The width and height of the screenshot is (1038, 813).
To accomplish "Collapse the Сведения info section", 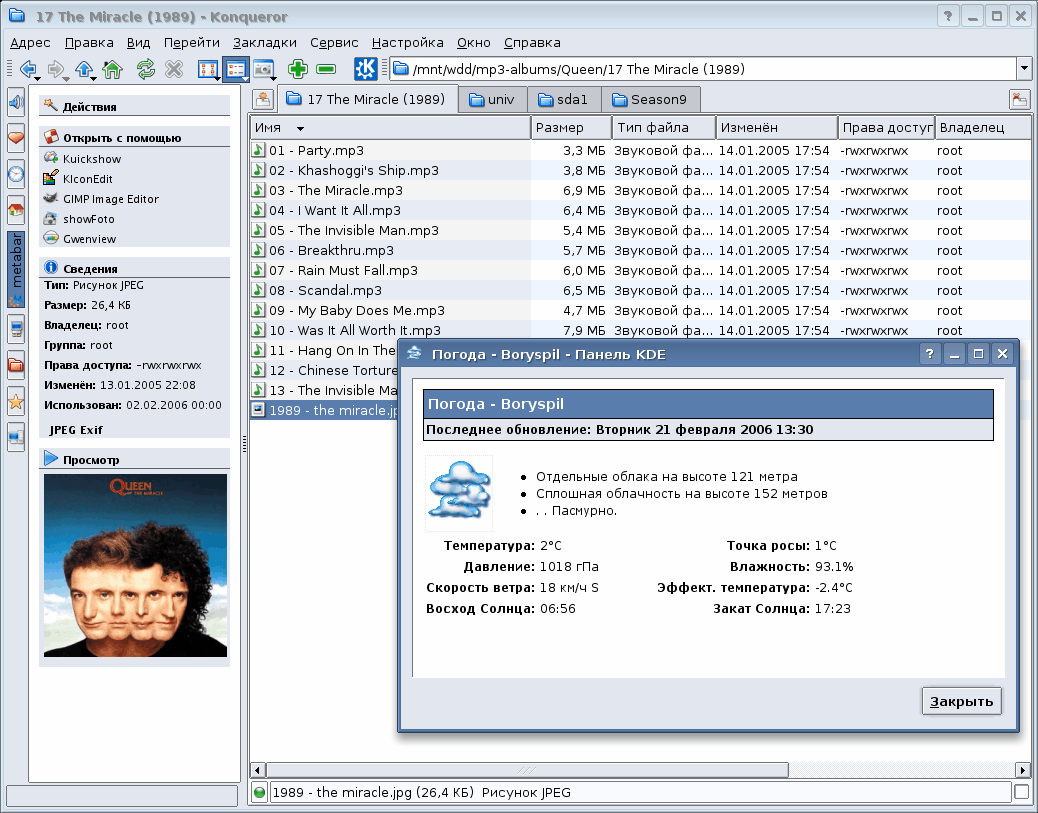I will point(52,268).
